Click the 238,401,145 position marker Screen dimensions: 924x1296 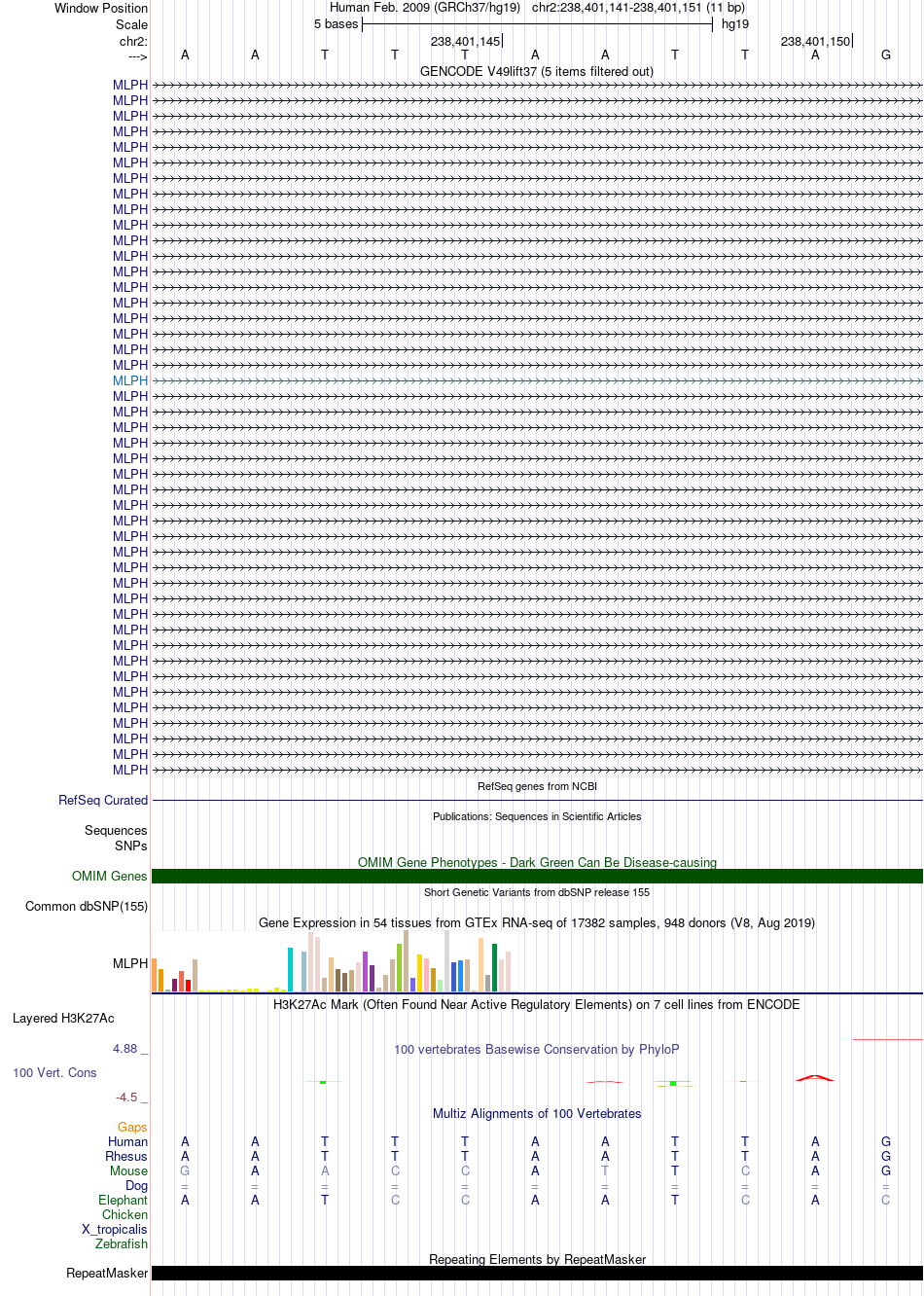click(x=465, y=42)
